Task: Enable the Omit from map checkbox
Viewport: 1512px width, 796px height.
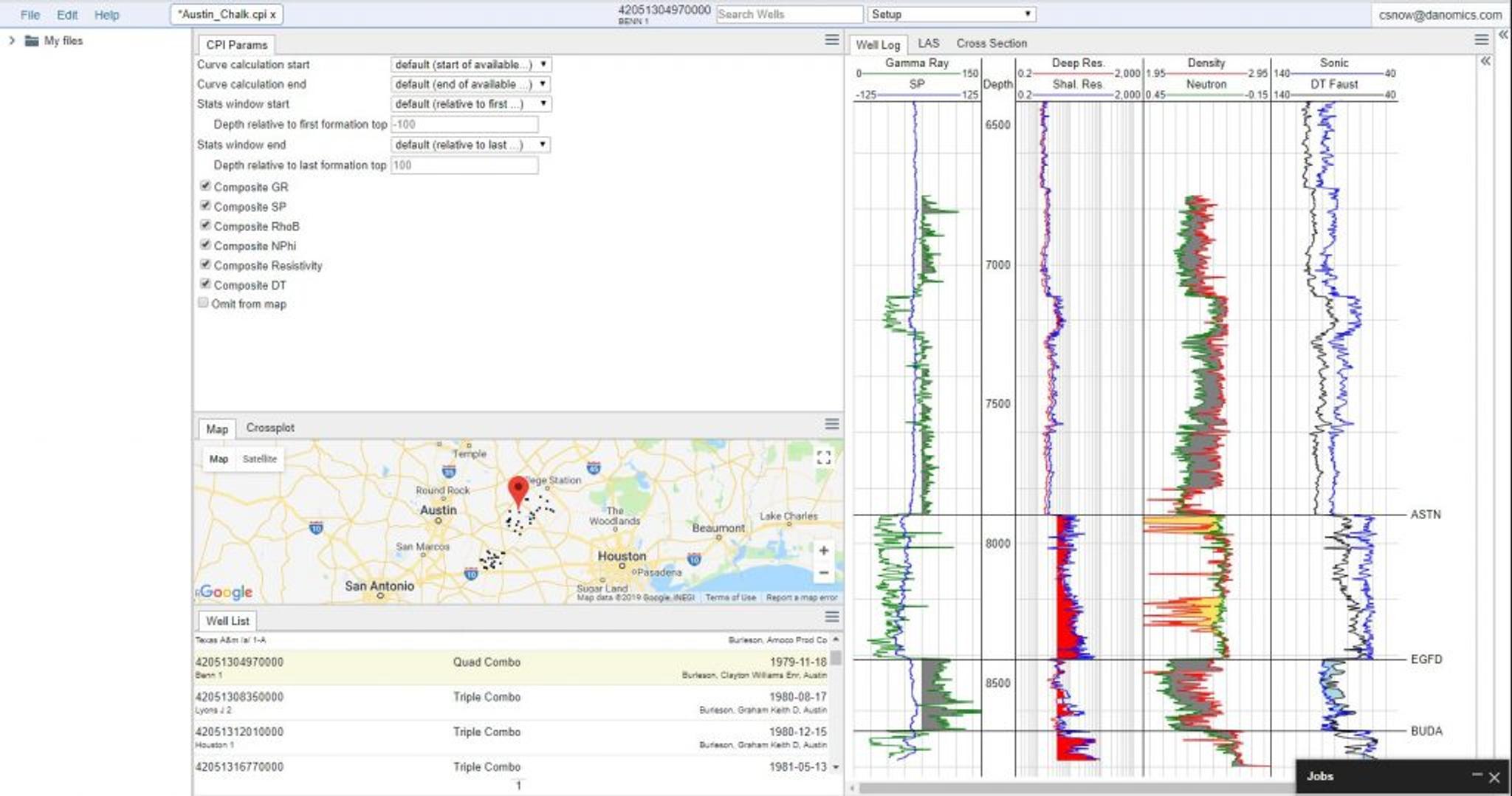Action: point(203,303)
